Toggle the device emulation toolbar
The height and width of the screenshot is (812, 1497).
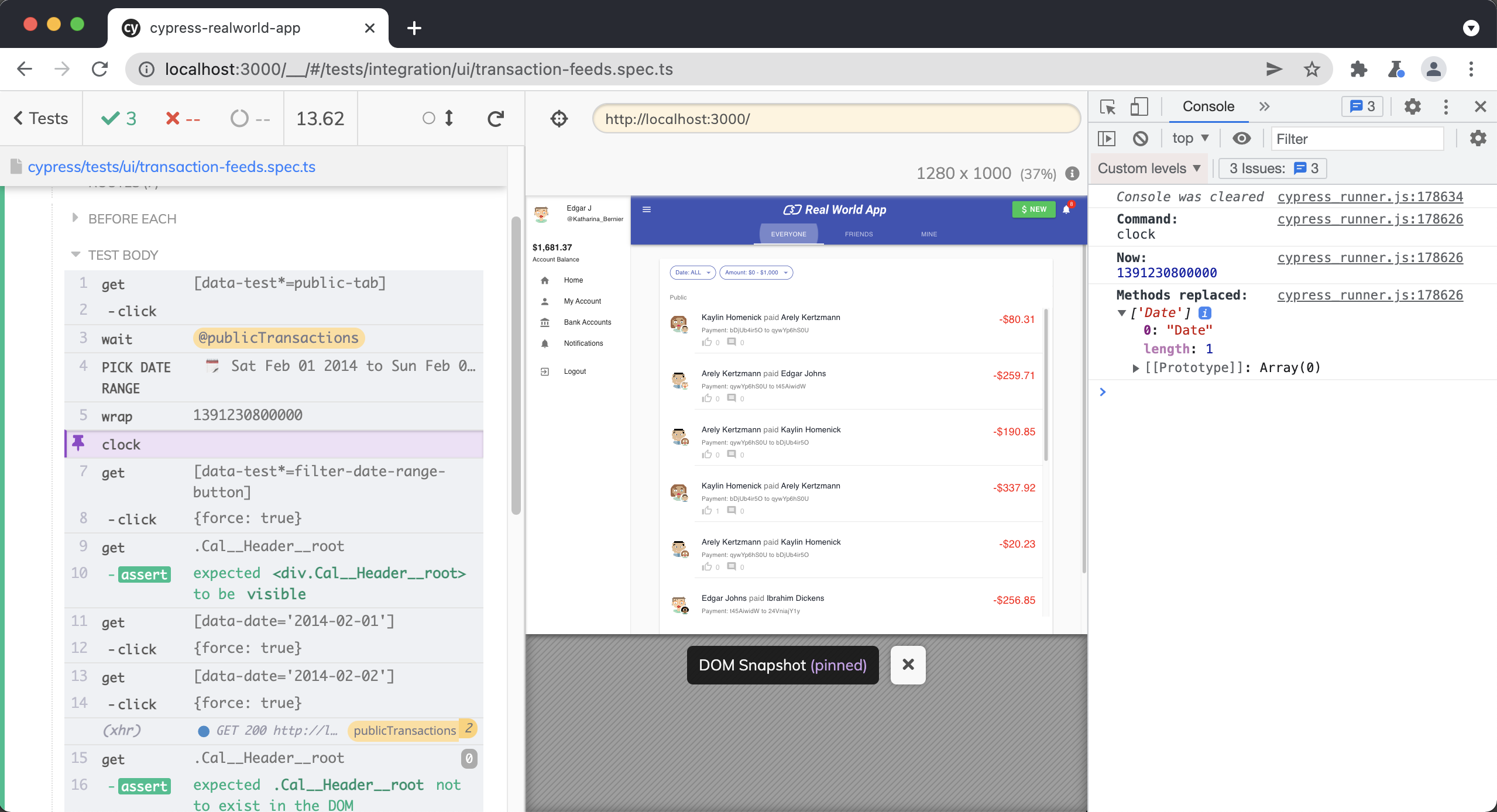(x=1140, y=106)
